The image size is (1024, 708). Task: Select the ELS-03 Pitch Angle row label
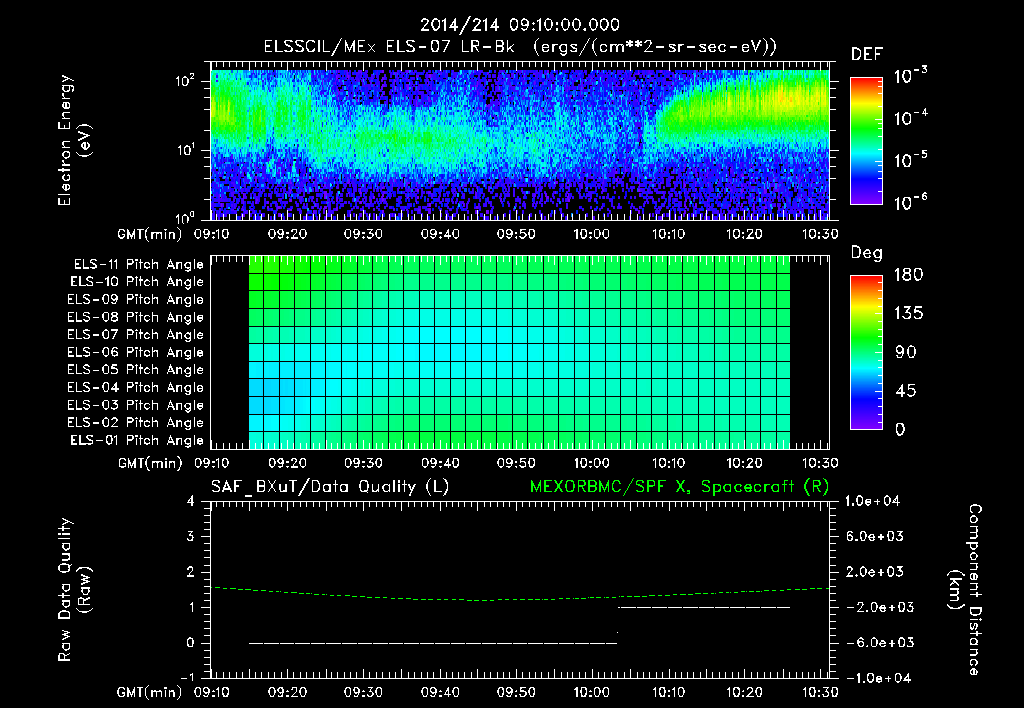[x=136, y=406]
